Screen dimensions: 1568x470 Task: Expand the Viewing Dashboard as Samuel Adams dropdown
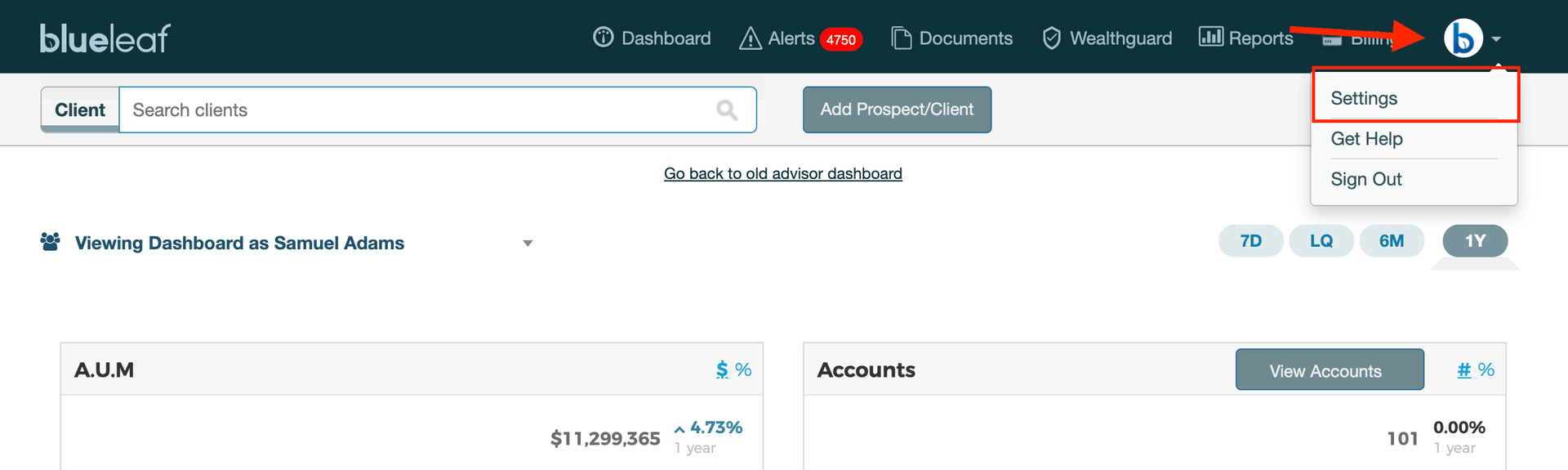click(x=528, y=244)
